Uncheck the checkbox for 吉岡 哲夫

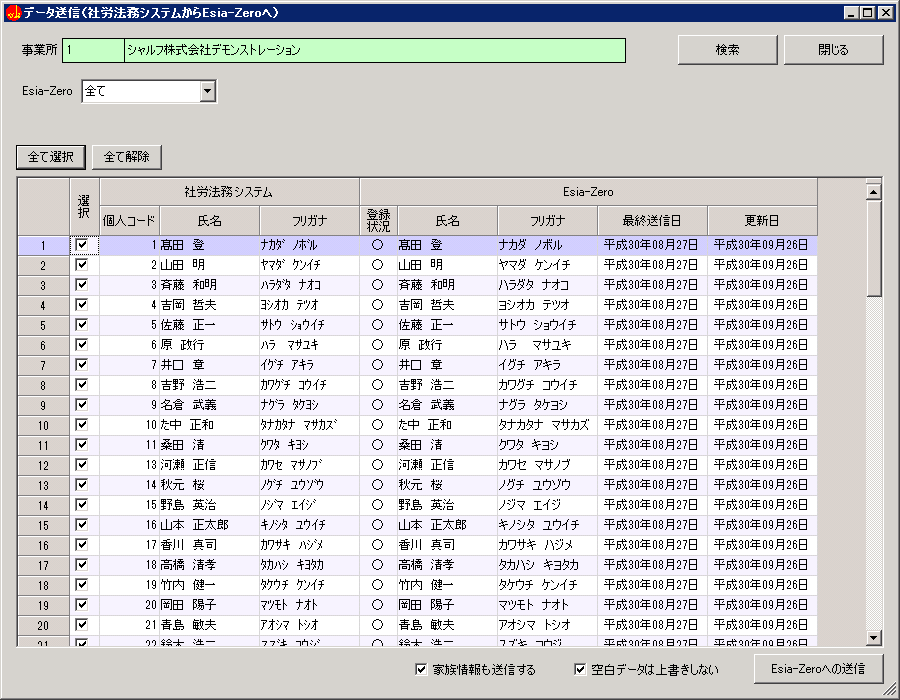coord(82,305)
